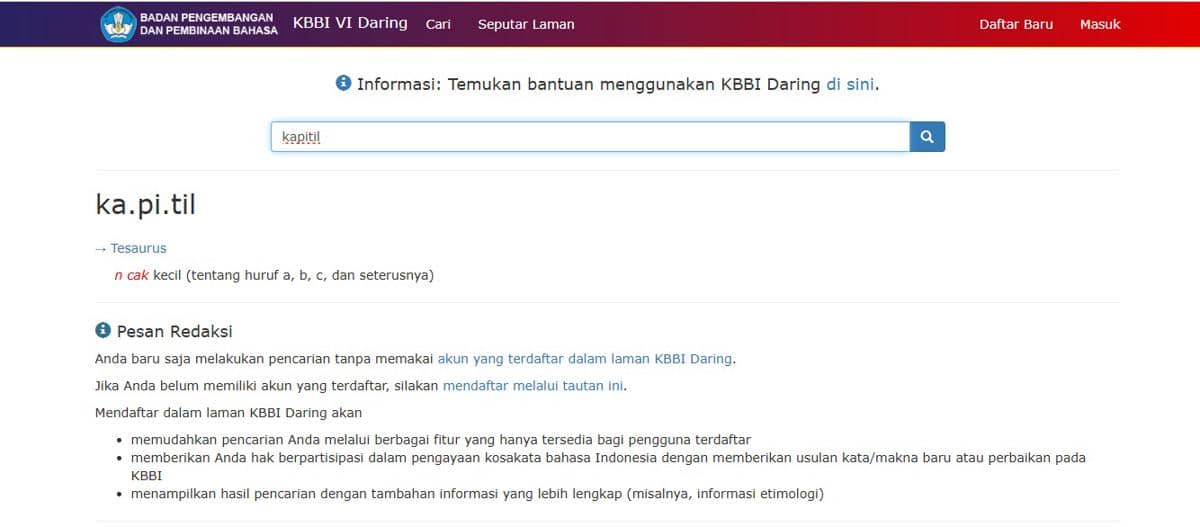Click the red 'cak' register label
1200x527 pixels.
click(137, 275)
